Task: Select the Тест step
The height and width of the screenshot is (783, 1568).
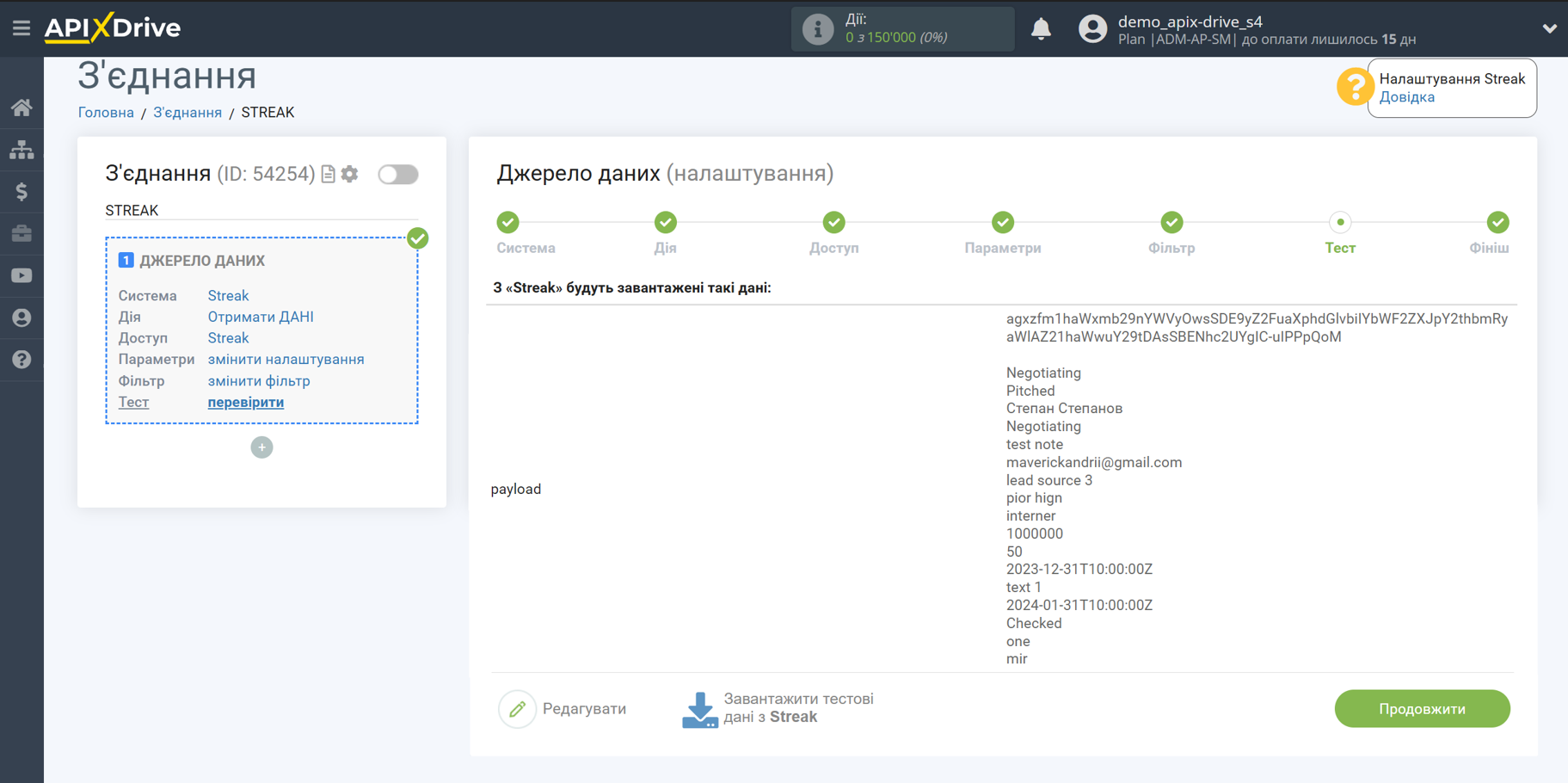Action: [x=1340, y=223]
